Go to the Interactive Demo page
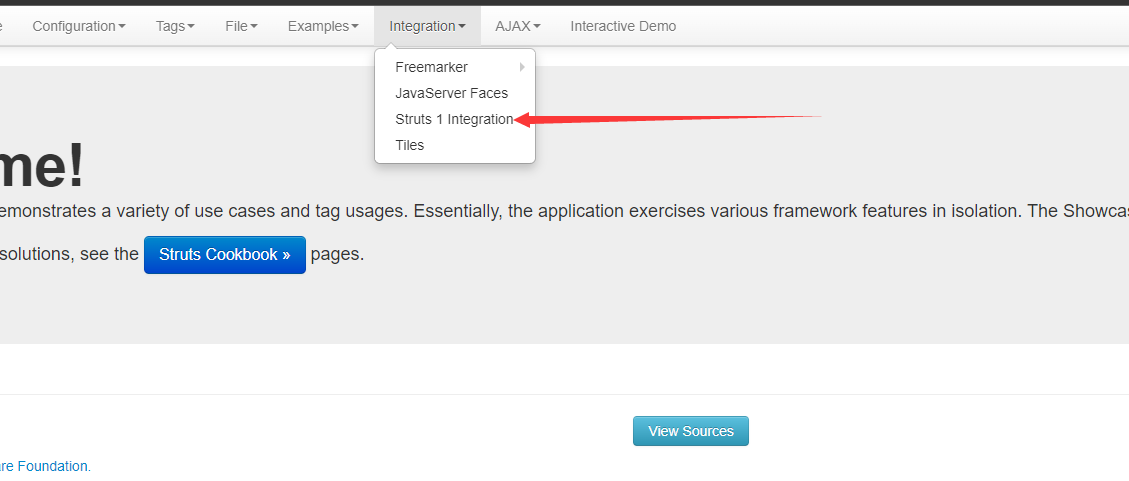Image resolution: width=1129 pixels, height=481 pixels. (623, 26)
